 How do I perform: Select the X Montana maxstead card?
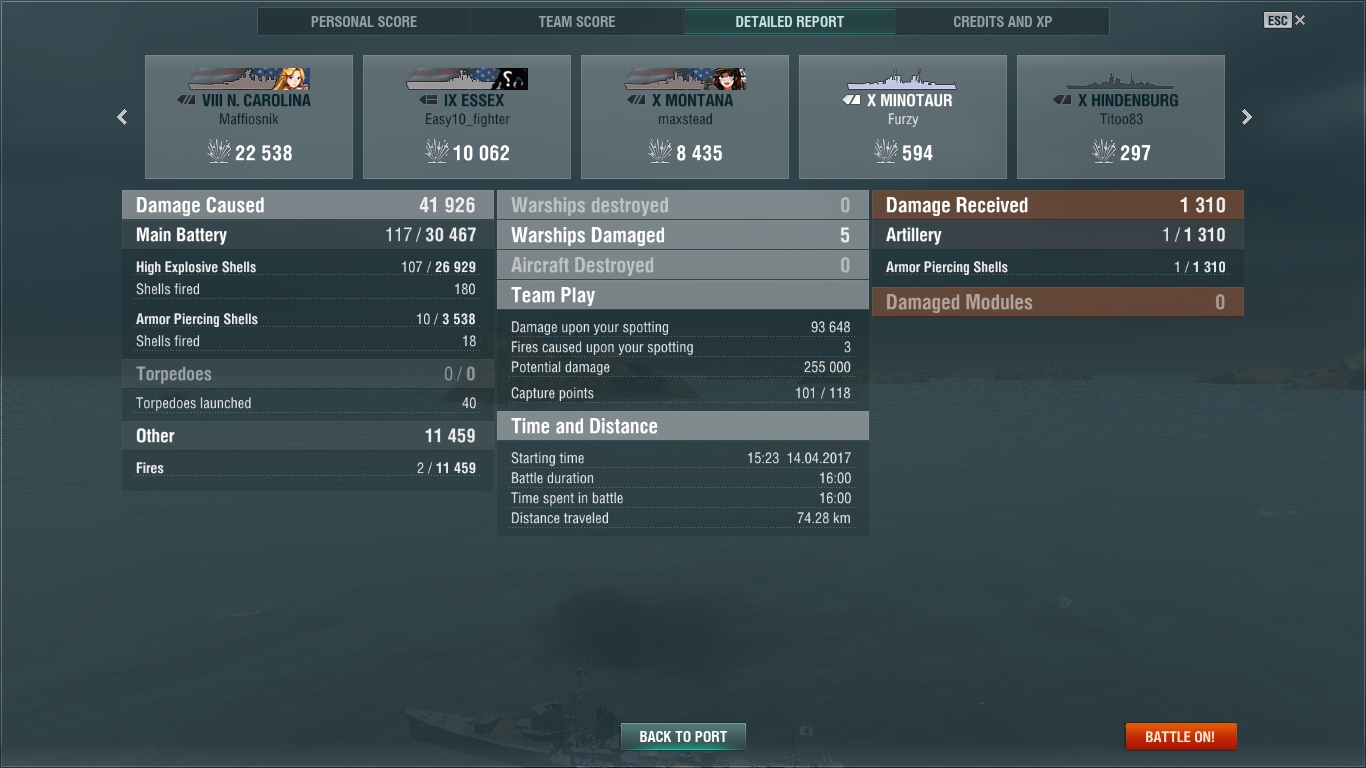pos(685,117)
